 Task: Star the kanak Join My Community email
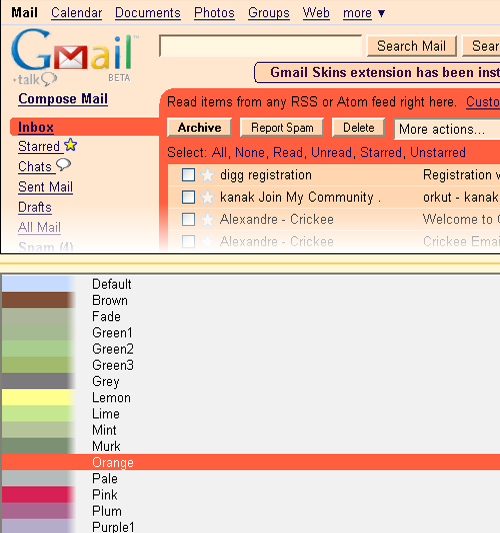[207, 197]
